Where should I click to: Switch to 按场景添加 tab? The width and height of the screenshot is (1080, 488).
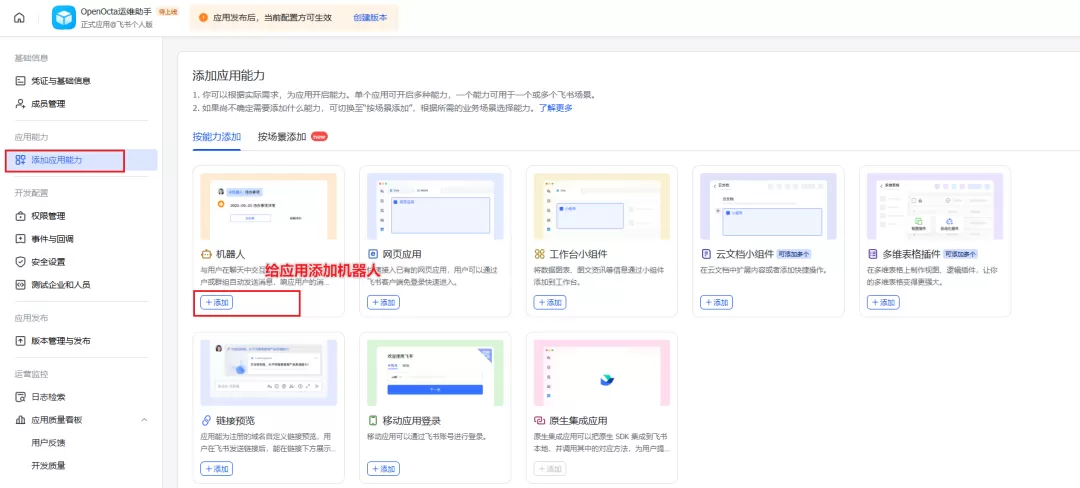pyautogui.click(x=282, y=136)
